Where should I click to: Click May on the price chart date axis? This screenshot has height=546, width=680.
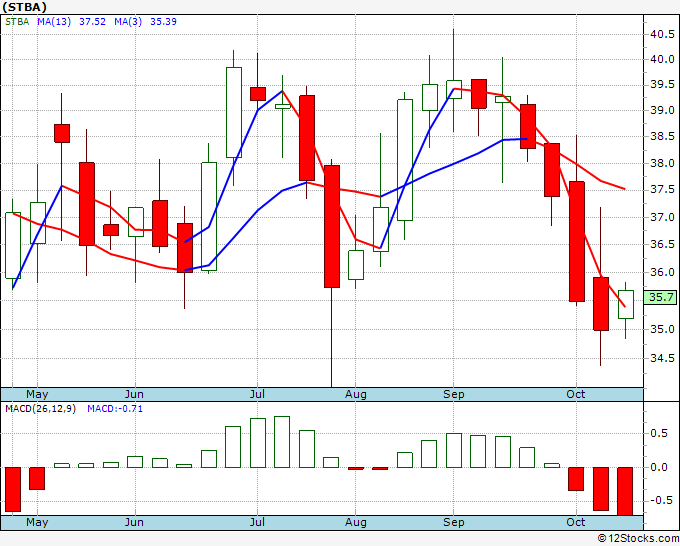[37, 394]
